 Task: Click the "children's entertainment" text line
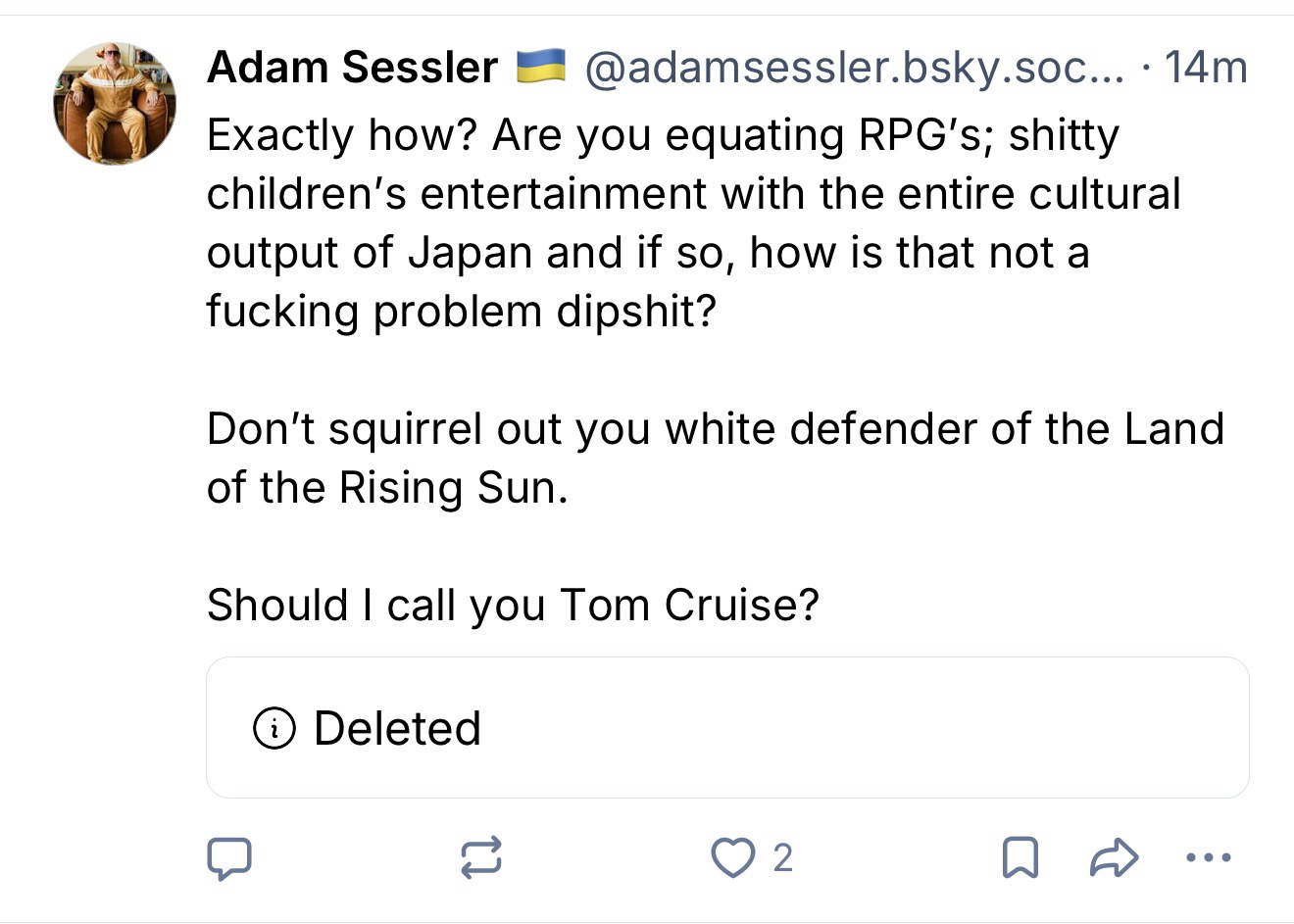692,194
